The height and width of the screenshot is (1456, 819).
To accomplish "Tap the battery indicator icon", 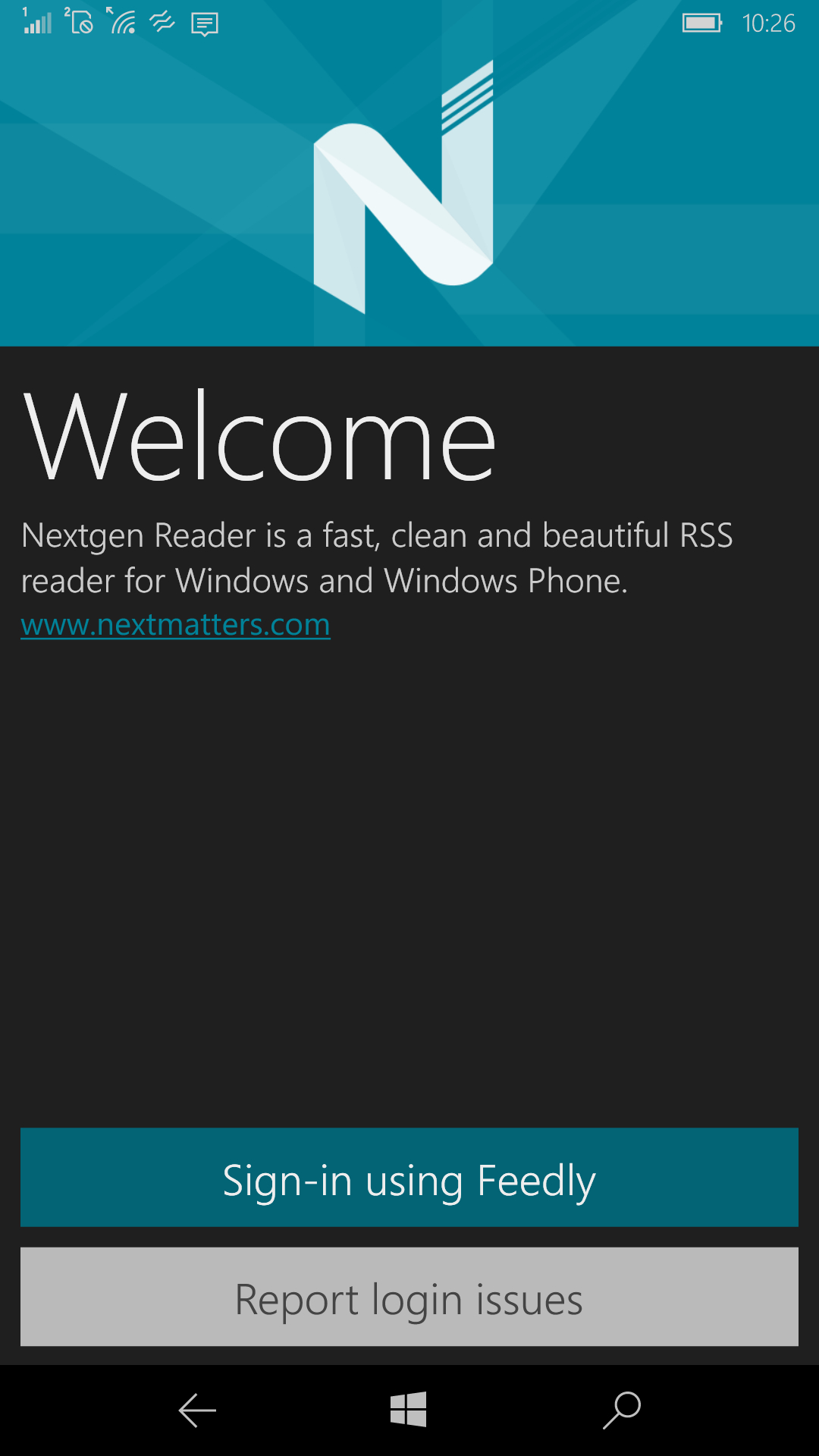I will click(x=702, y=23).
